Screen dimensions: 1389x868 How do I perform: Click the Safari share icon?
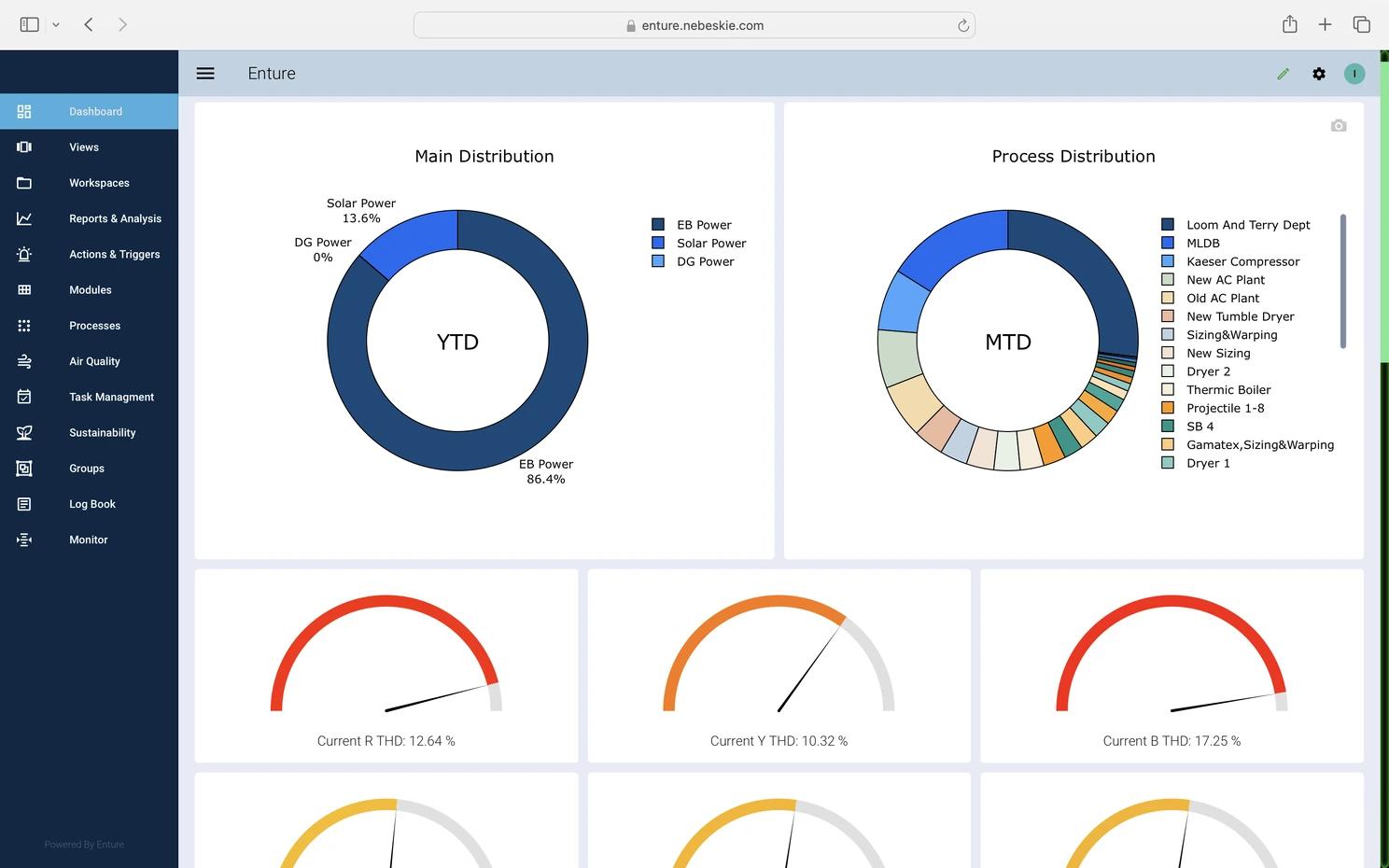click(1289, 24)
